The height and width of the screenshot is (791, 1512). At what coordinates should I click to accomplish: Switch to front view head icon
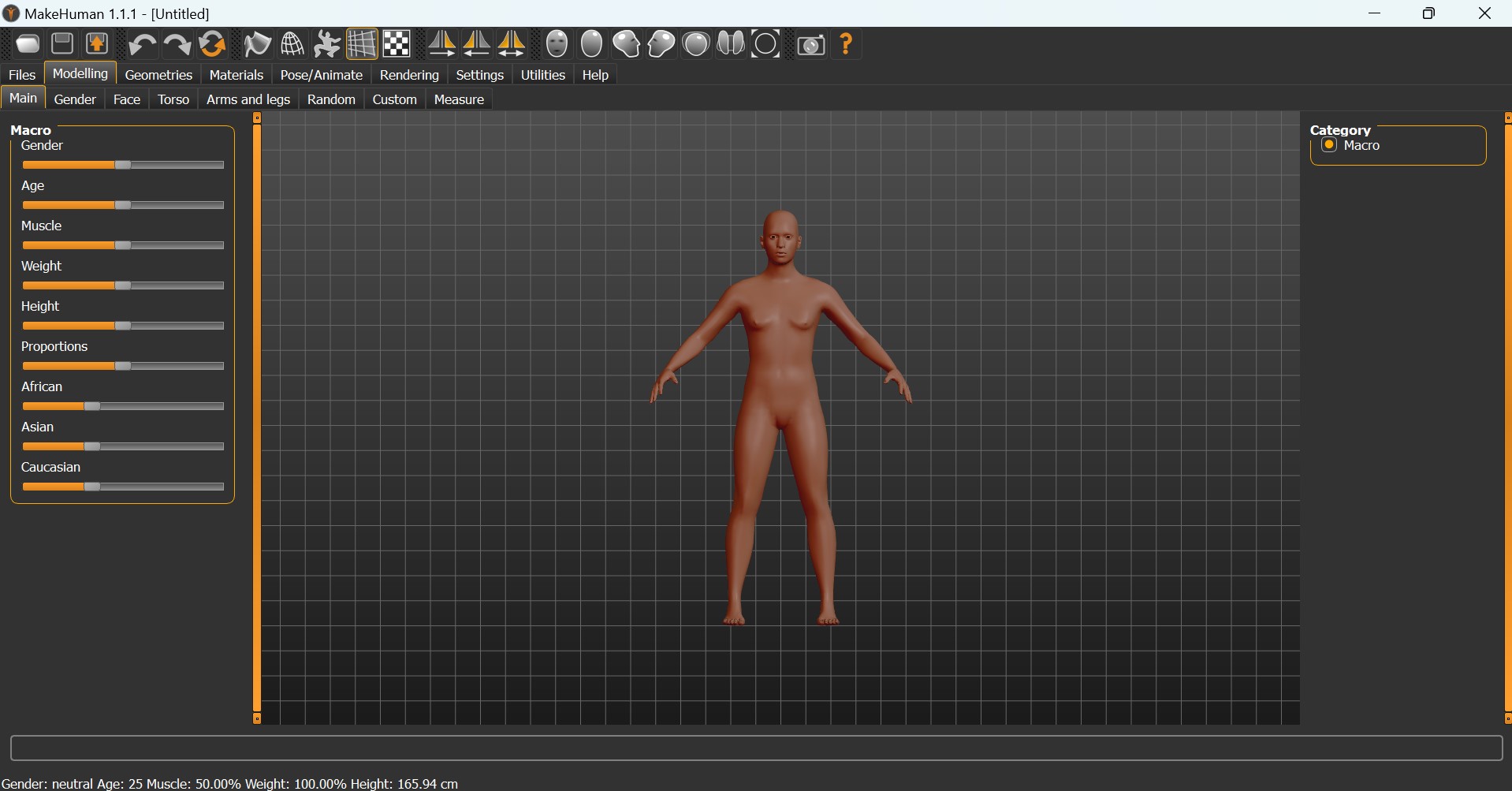tap(557, 44)
